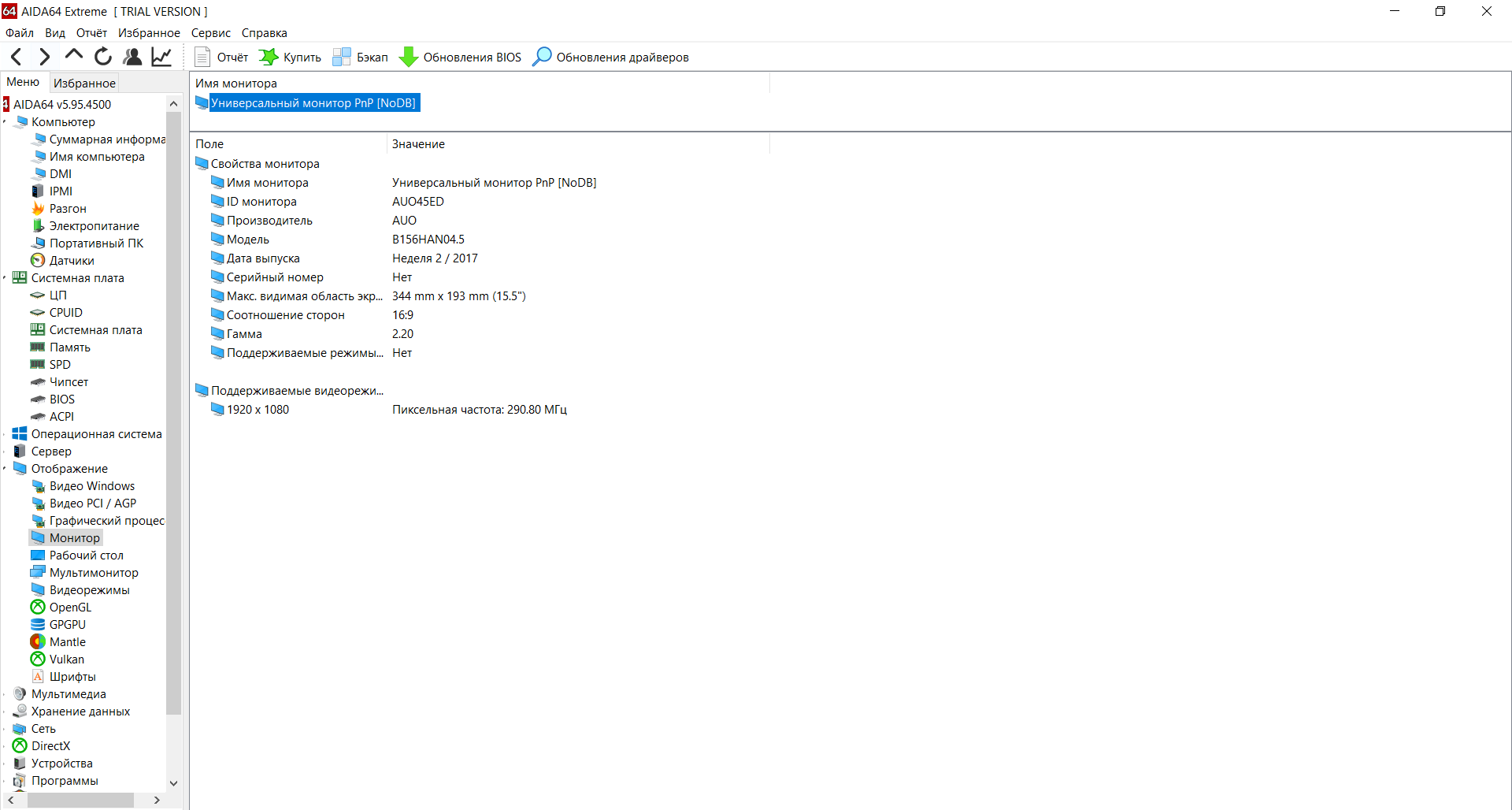The height and width of the screenshot is (810, 1512).
Task: Go up one level with Up arrow
Action: (74, 56)
